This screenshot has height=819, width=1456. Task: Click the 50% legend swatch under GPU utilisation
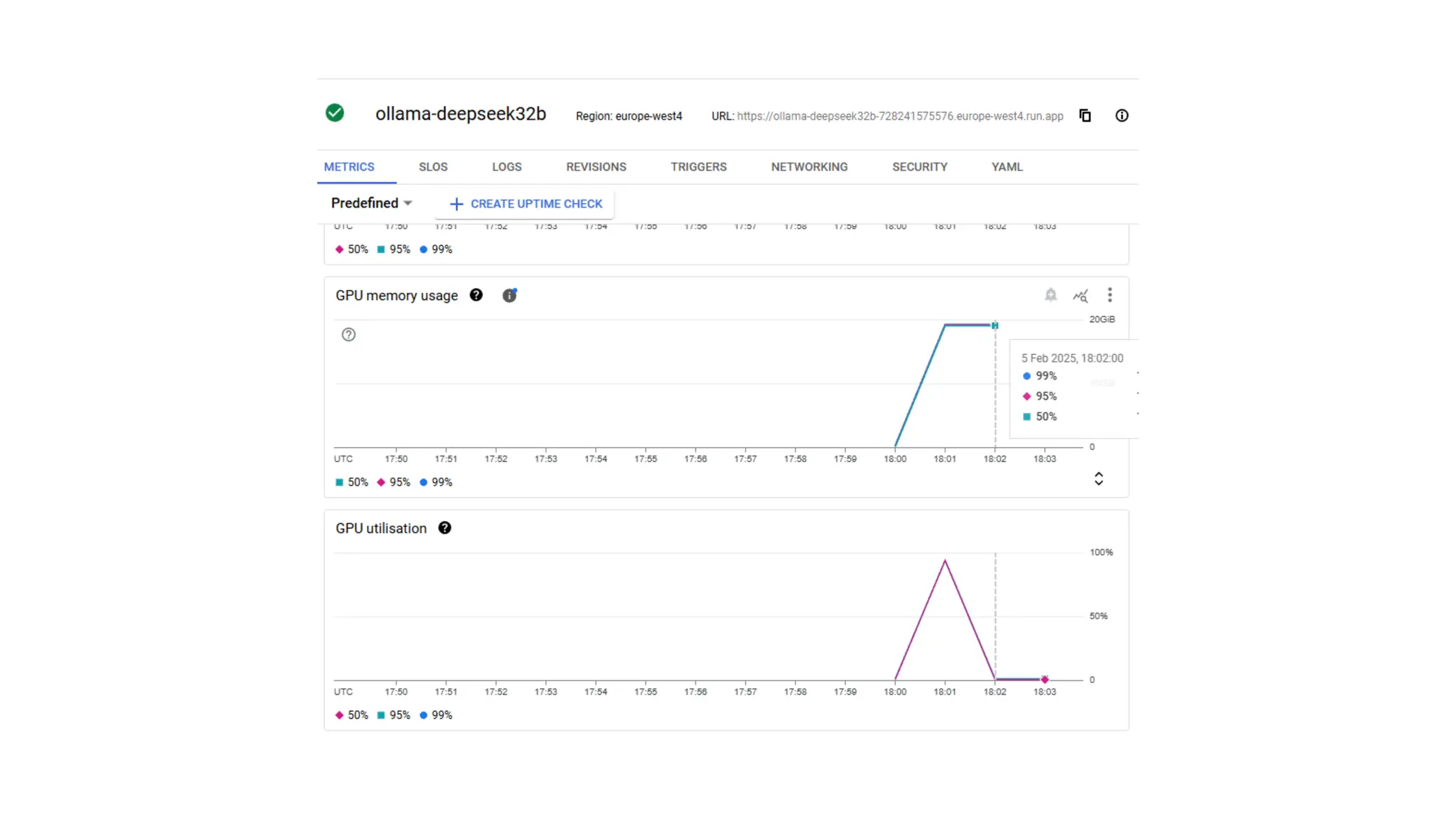(x=340, y=715)
